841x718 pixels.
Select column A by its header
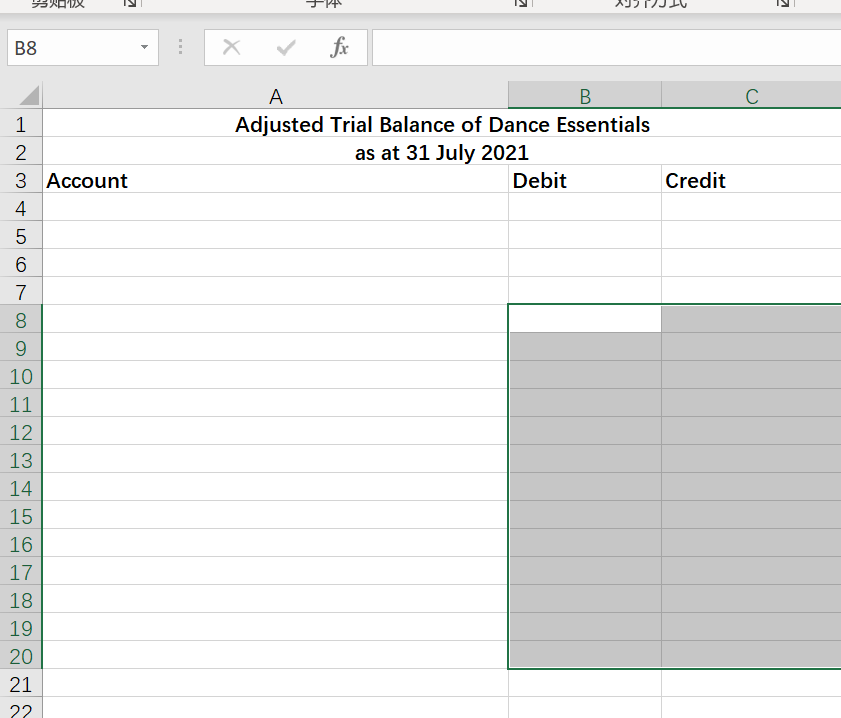coord(276,95)
